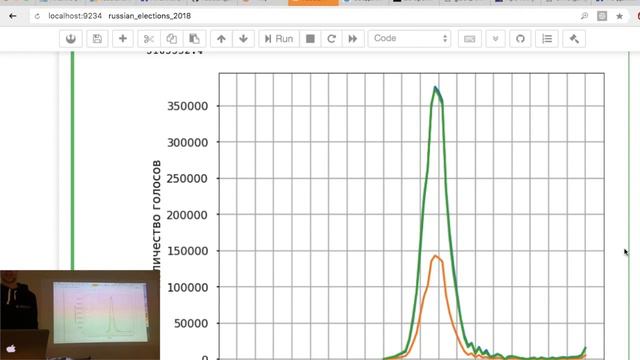
Task: Click the russian_elections_2018 notebook title
Action: click(x=149, y=16)
